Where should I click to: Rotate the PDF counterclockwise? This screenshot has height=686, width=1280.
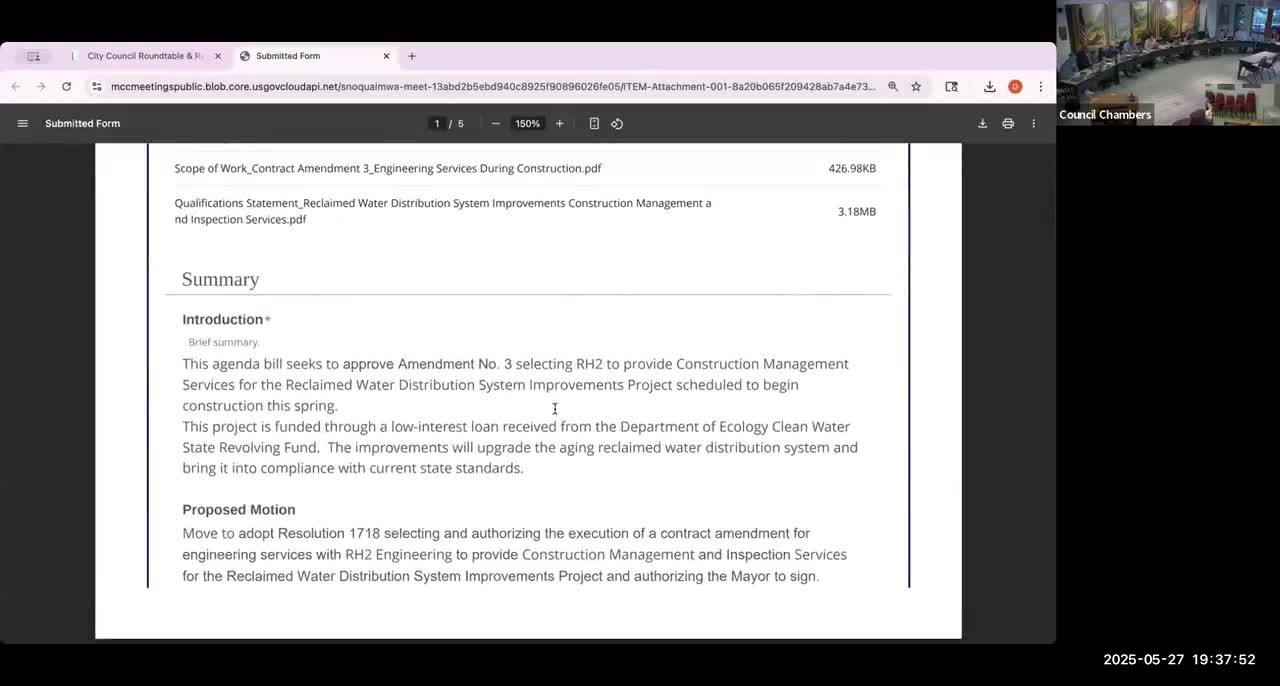click(x=617, y=123)
